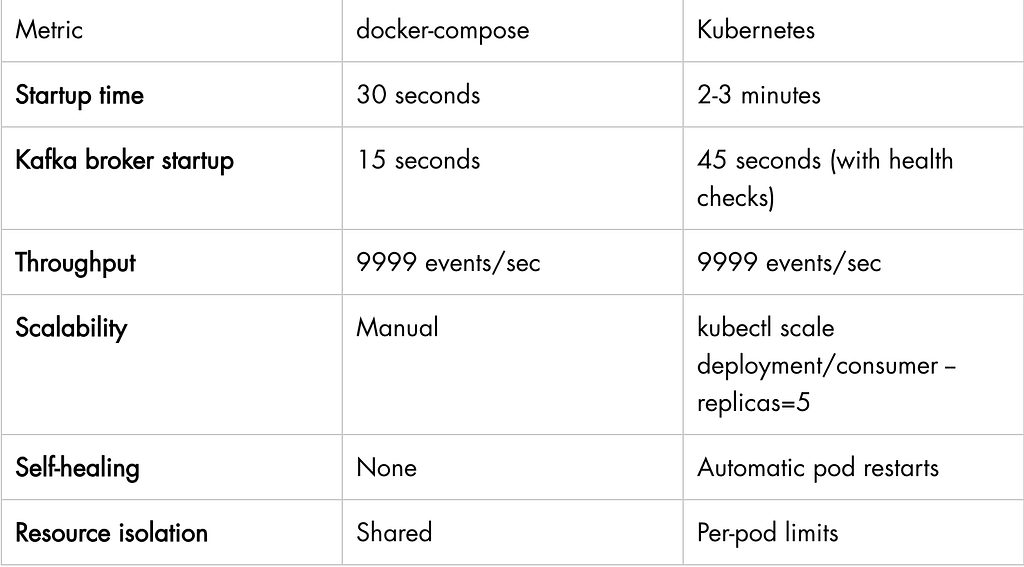The height and width of the screenshot is (567, 1024).
Task: Select docker-compose 9999 events/sec cell
Action: pyautogui.click(x=513, y=262)
